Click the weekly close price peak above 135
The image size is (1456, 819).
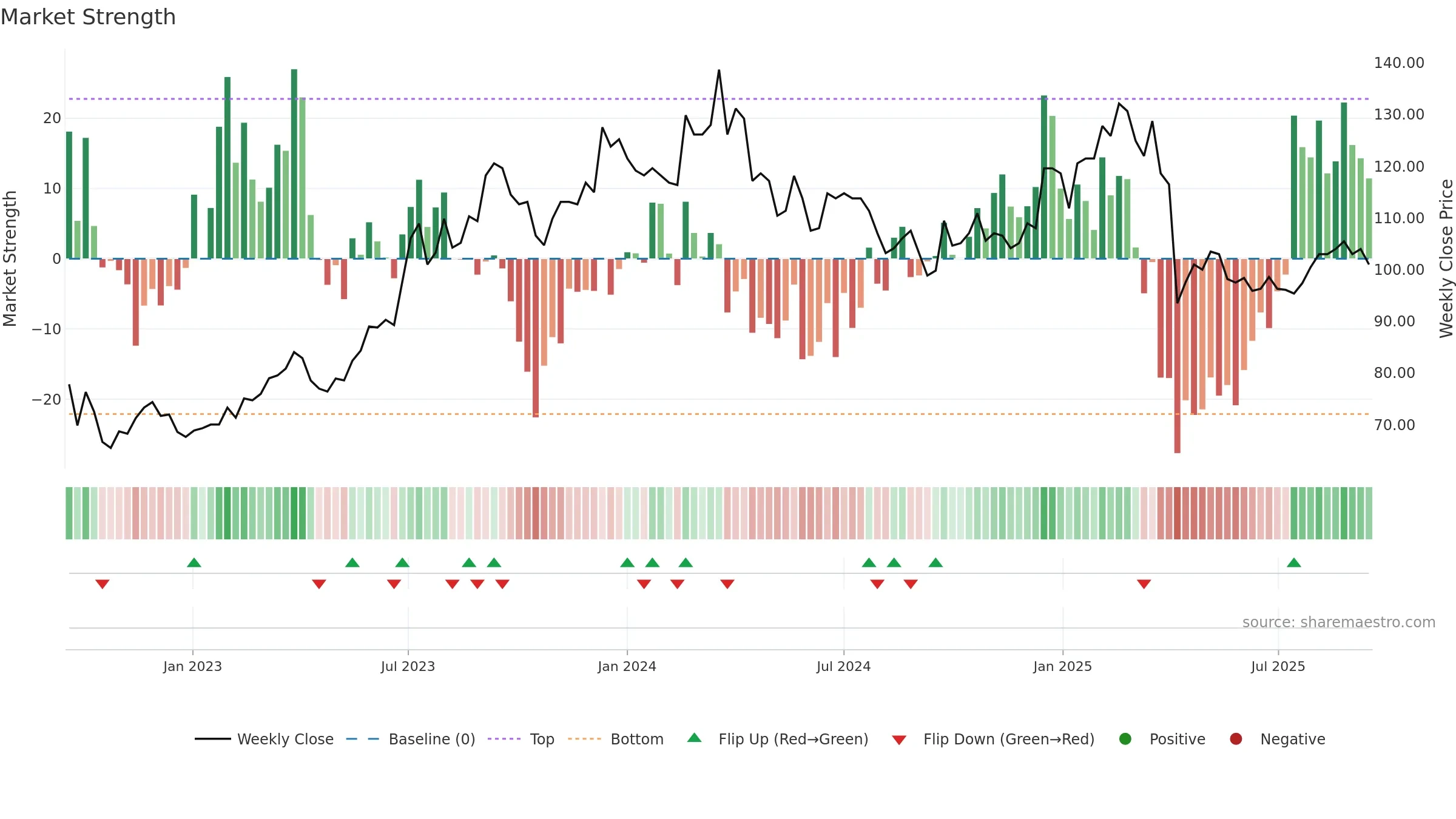click(x=719, y=70)
